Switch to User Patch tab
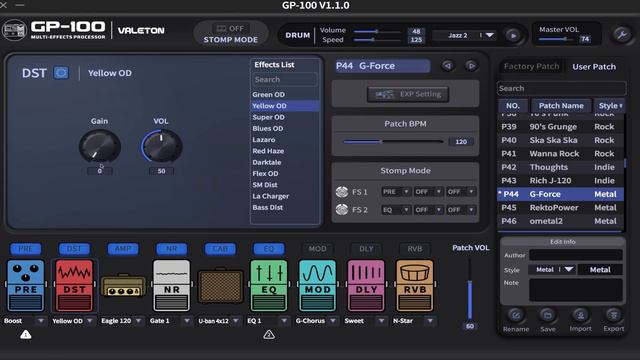The image size is (640, 360). (594, 67)
